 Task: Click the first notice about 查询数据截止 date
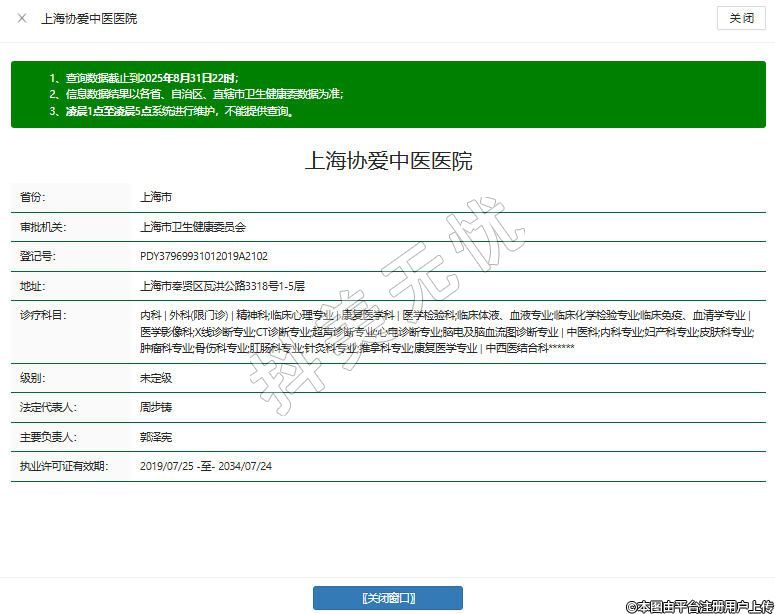(x=144, y=77)
